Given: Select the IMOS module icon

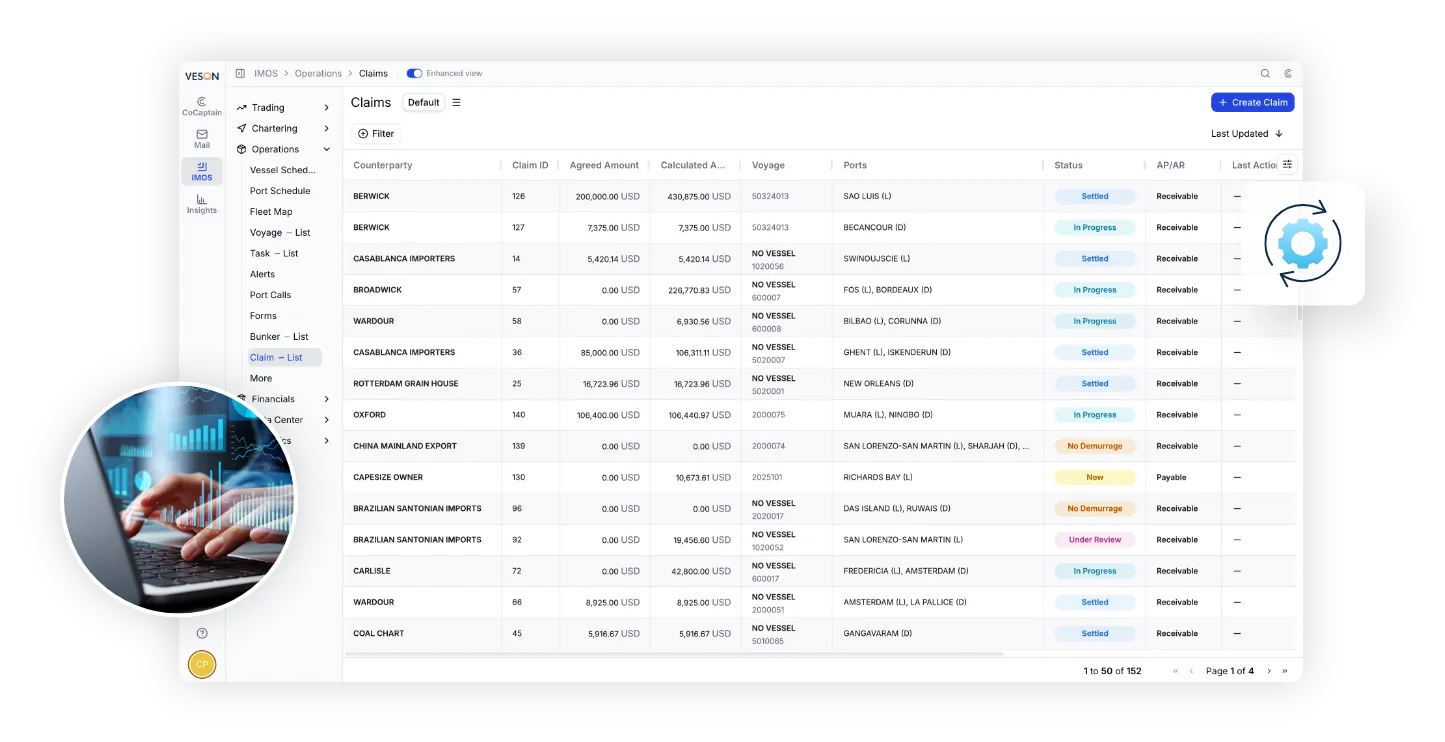Looking at the screenshot, I should [x=202, y=171].
